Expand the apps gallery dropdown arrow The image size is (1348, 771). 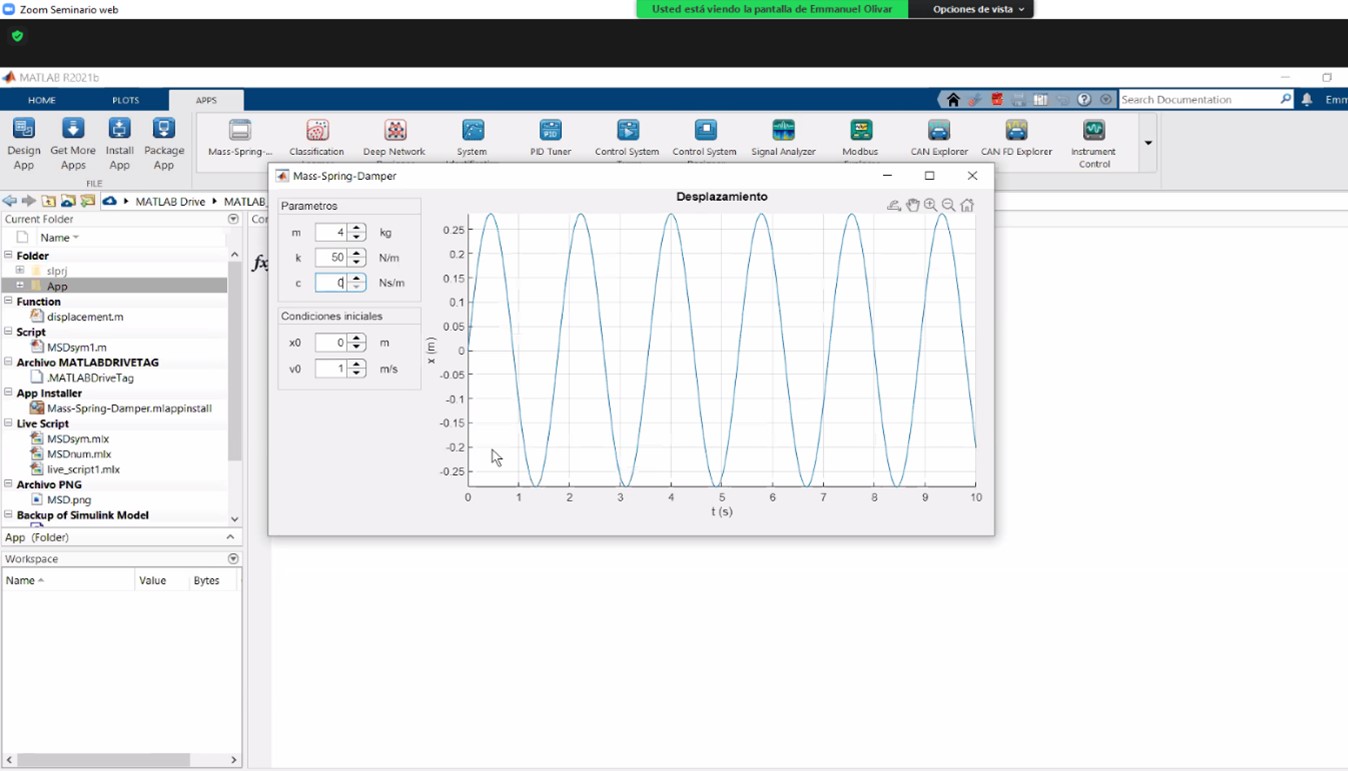point(1148,143)
